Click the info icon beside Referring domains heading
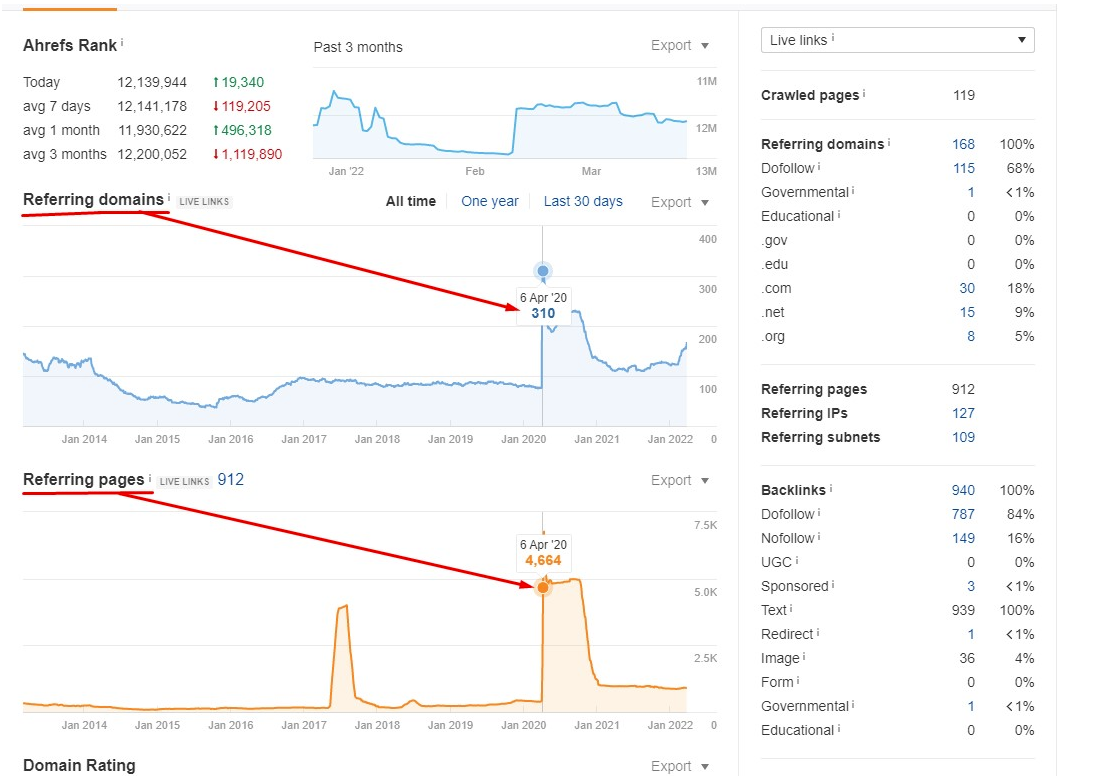Image resolution: width=1110 pixels, height=777 pixels. (168, 195)
